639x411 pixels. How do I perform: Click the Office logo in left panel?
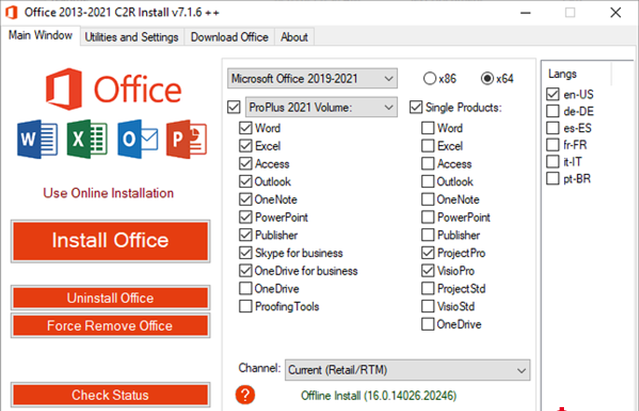point(110,88)
